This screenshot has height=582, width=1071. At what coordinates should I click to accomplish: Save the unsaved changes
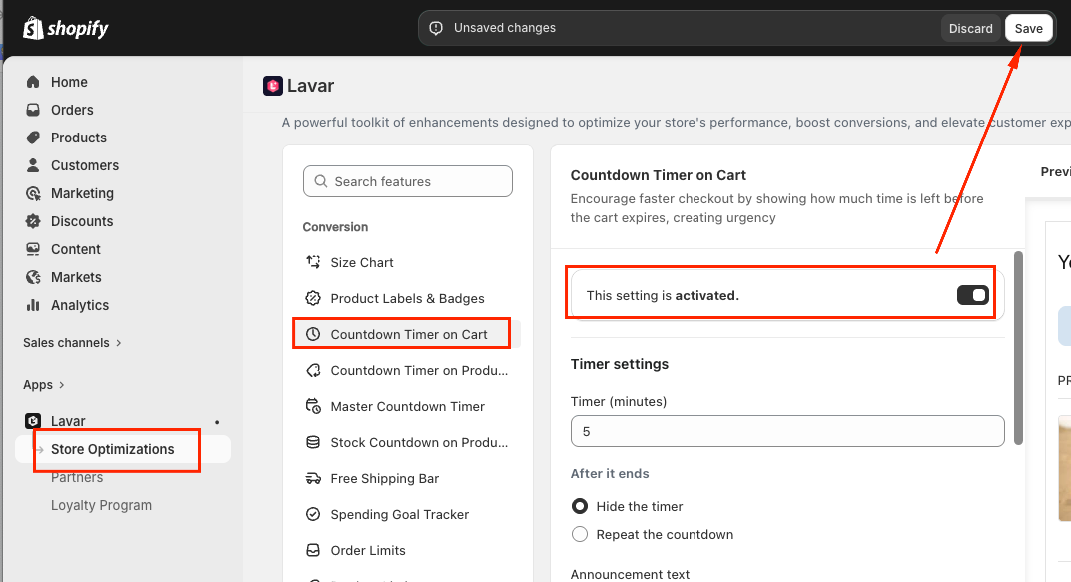click(1028, 29)
